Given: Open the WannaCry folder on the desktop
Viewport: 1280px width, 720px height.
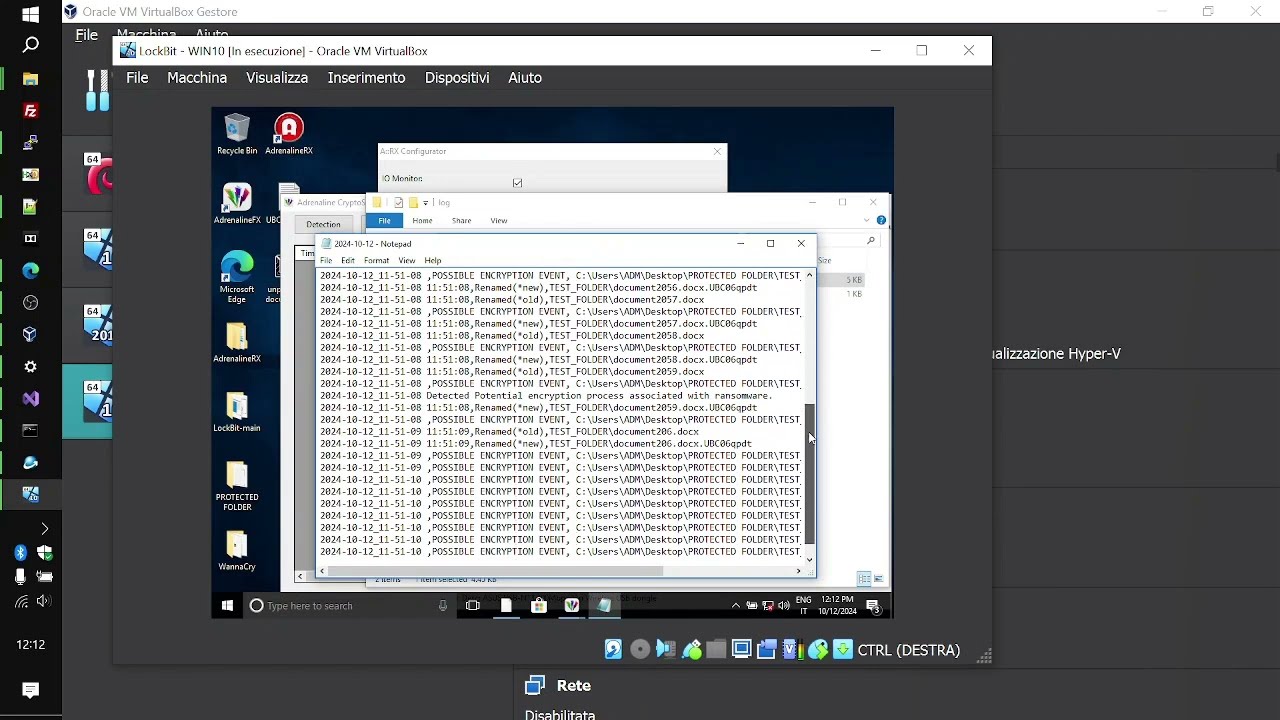Looking at the screenshot, I should [x=237, y=550].
